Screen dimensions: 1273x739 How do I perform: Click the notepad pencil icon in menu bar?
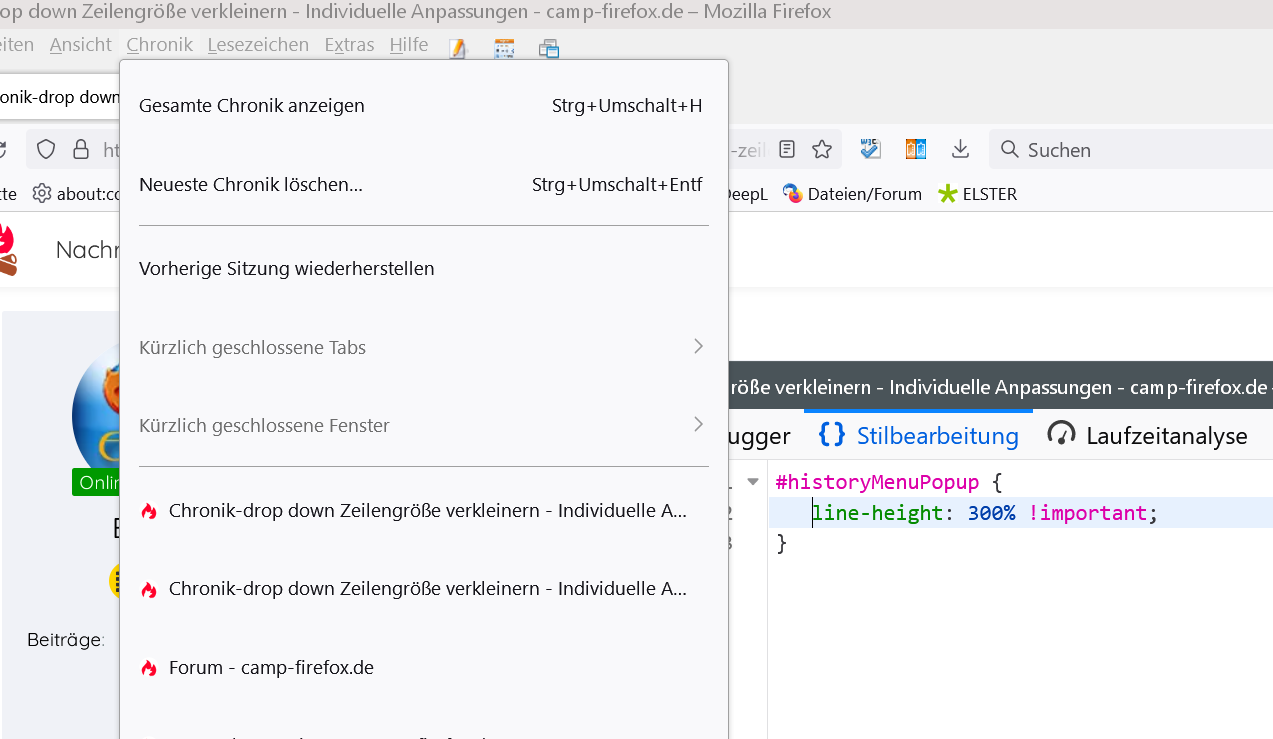pos(458,47)
